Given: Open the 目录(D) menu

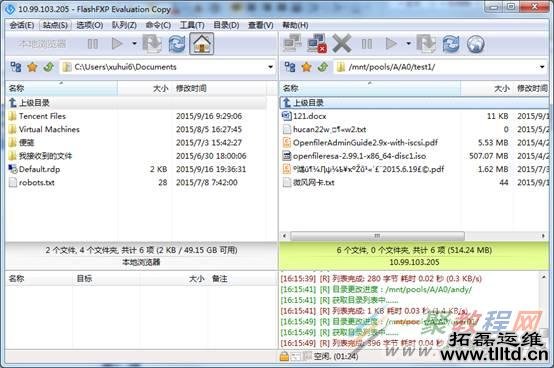Looking at the screenshot, I should [226, 25].
